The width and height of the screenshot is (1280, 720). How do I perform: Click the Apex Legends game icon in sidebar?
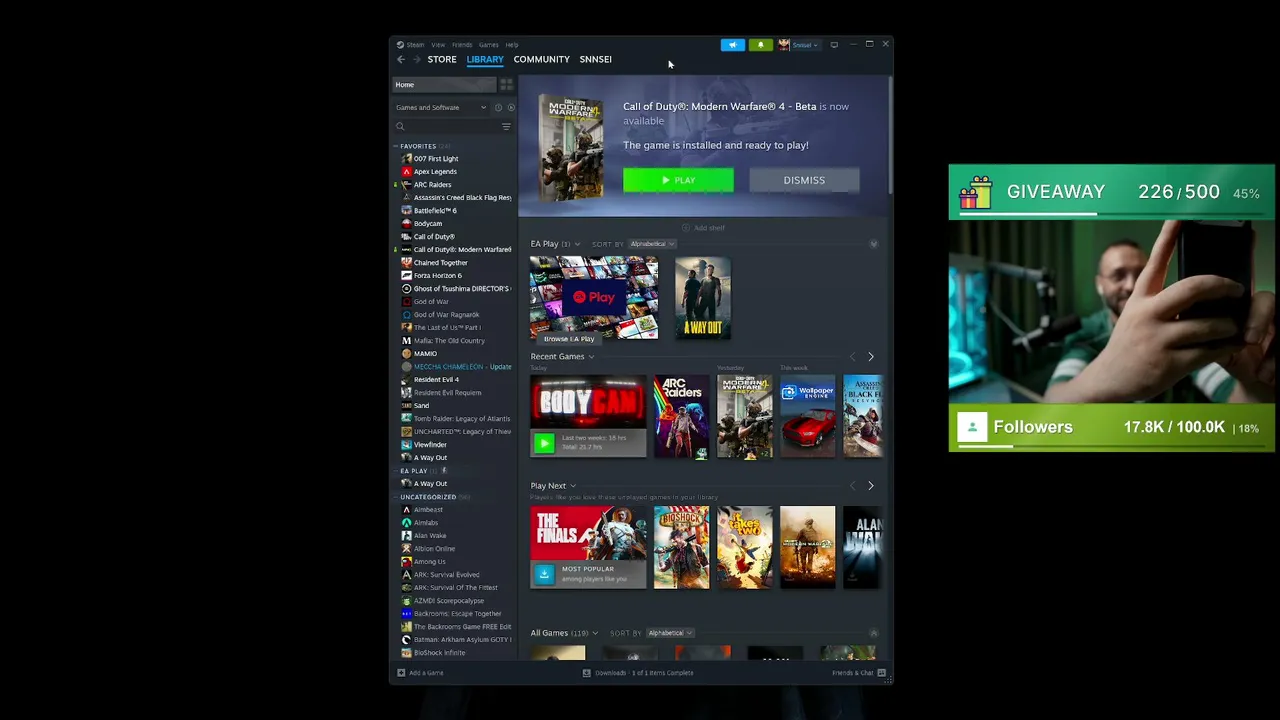click(x=406, y=172)
